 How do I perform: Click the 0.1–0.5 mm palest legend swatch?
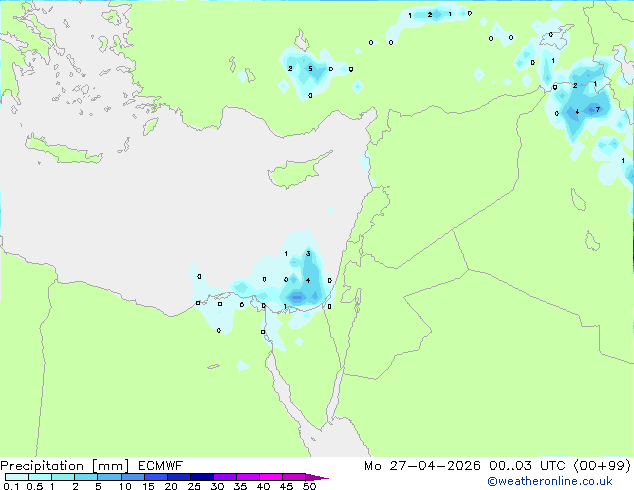coord(17,477)
